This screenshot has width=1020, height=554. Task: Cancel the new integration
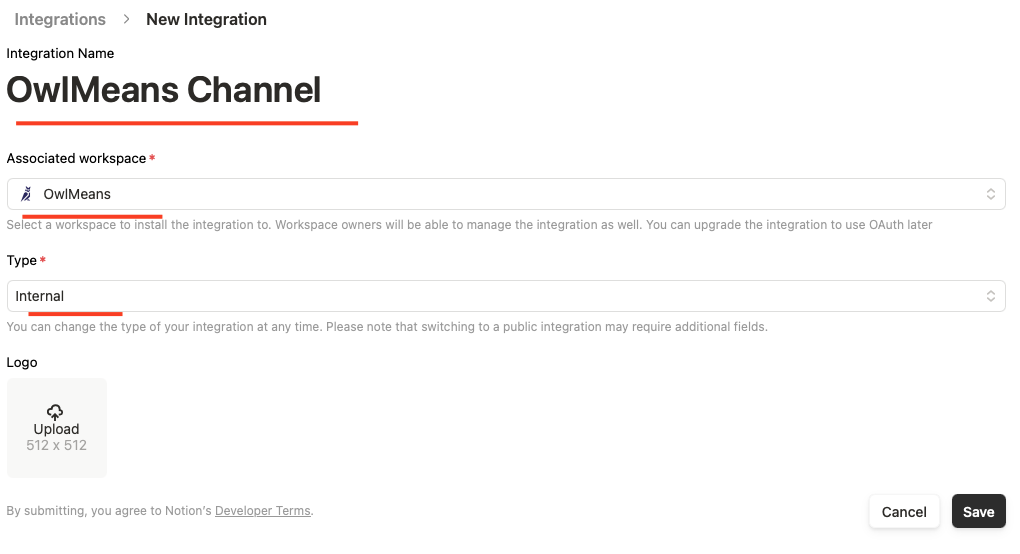click(904, 512)
